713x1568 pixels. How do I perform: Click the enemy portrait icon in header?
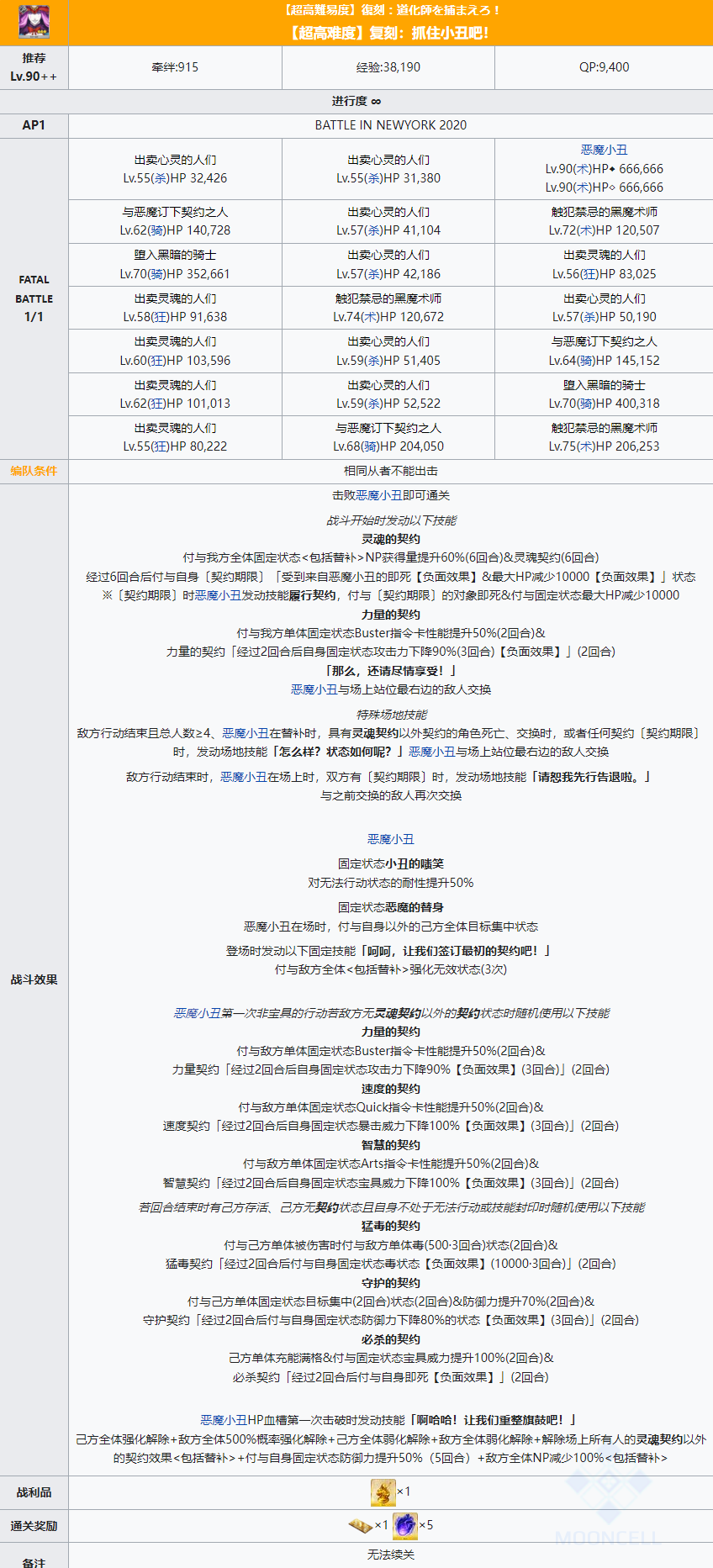coord(34,22)
